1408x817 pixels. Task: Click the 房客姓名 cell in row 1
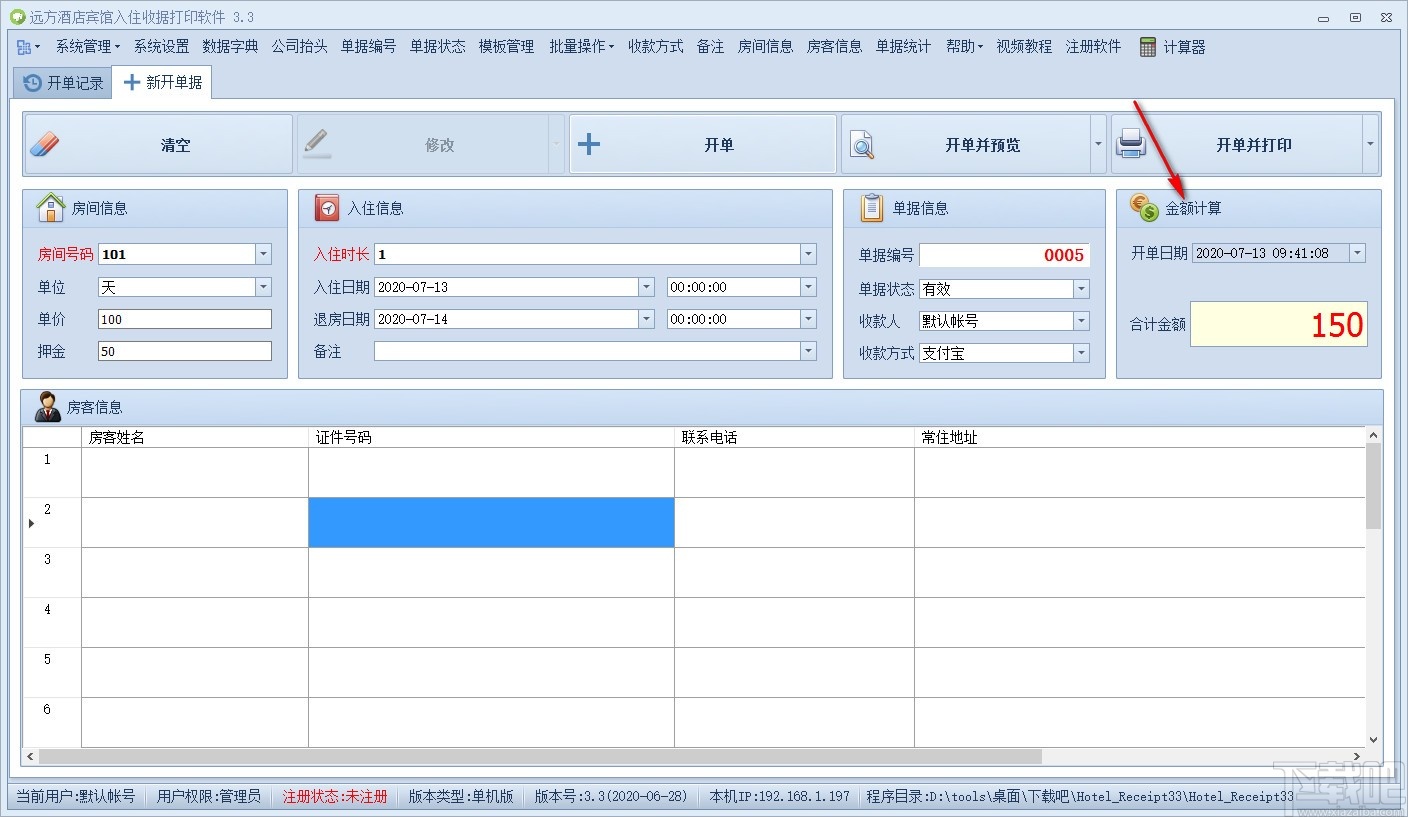tap(195, 472)
